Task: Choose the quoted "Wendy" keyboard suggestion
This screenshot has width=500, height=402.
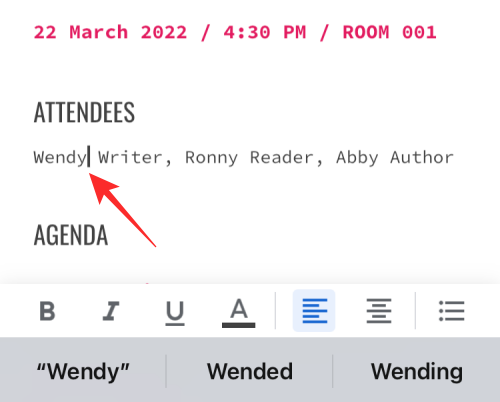Action: pyautogui.click(x=83, y=371)
